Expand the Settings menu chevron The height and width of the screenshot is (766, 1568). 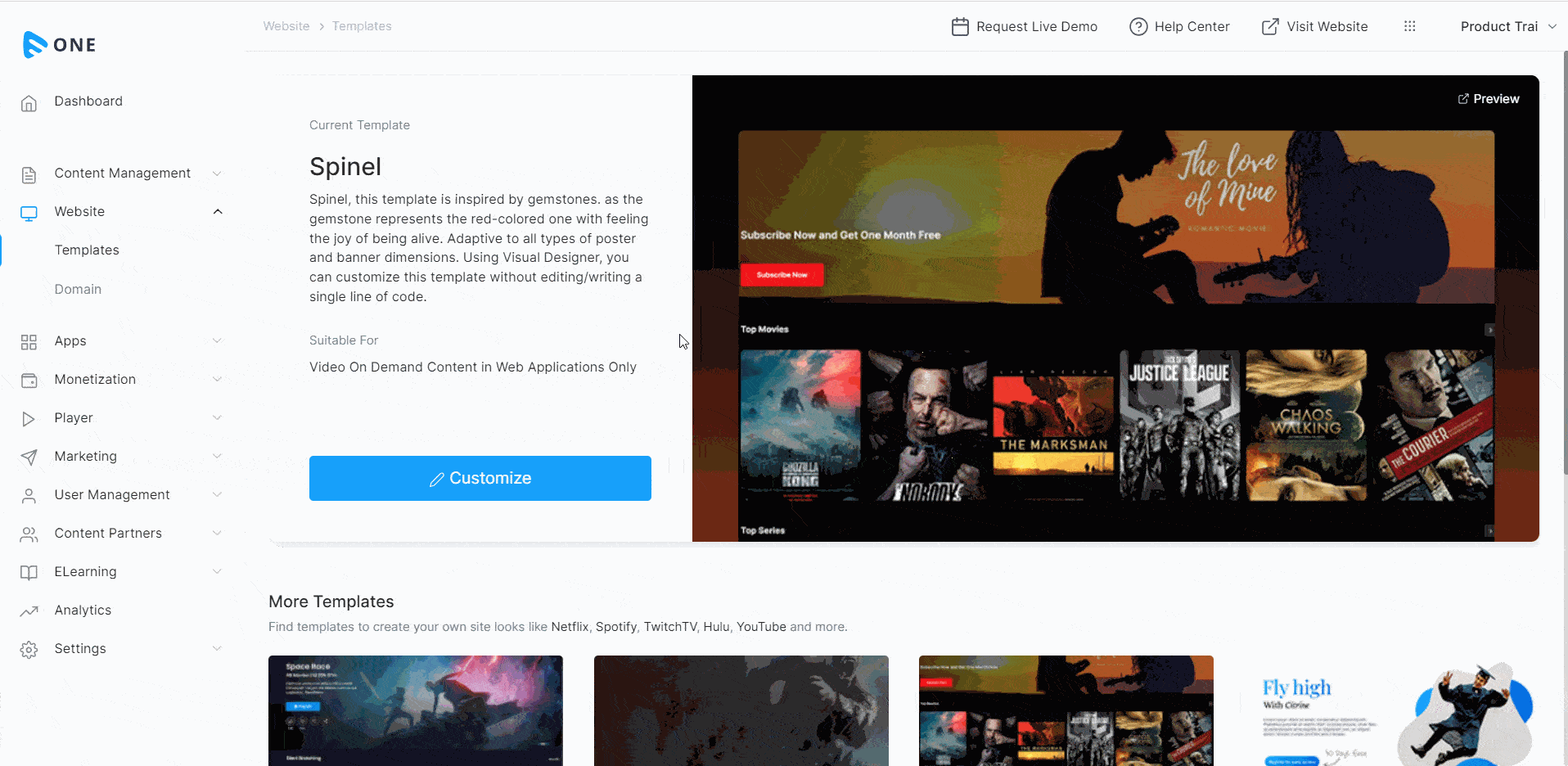click(217, 648)
